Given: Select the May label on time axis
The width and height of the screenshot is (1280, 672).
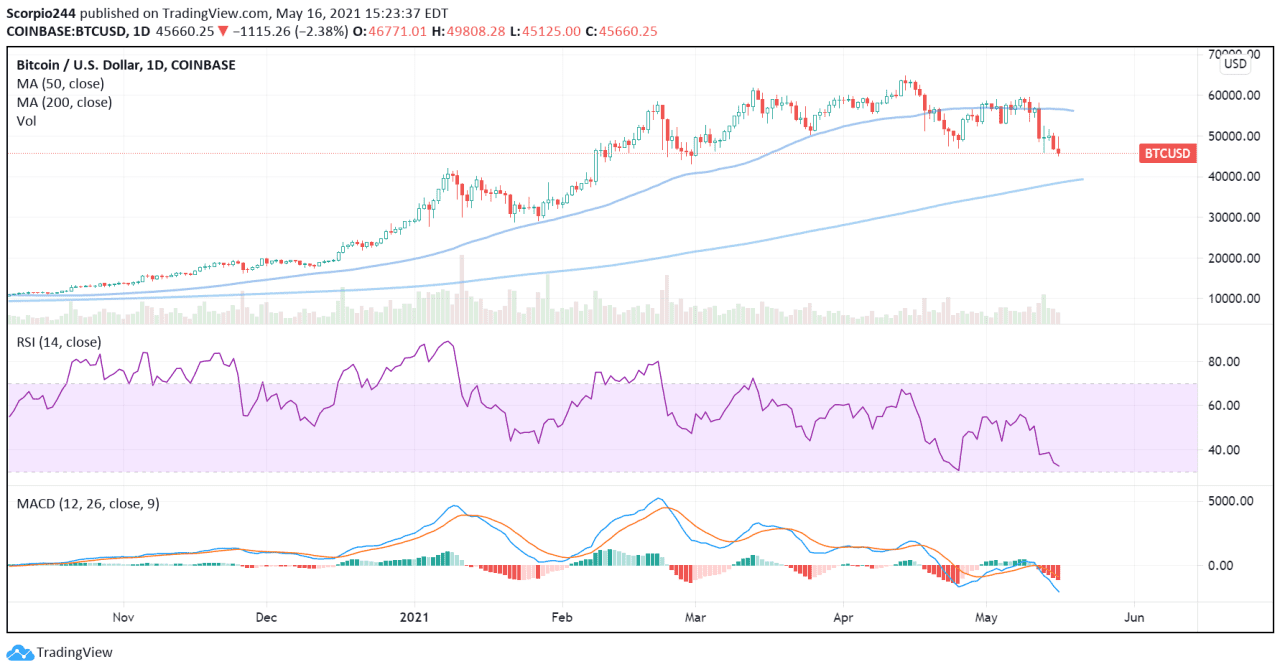Looking at the screenshot, I should pos(987,618).
